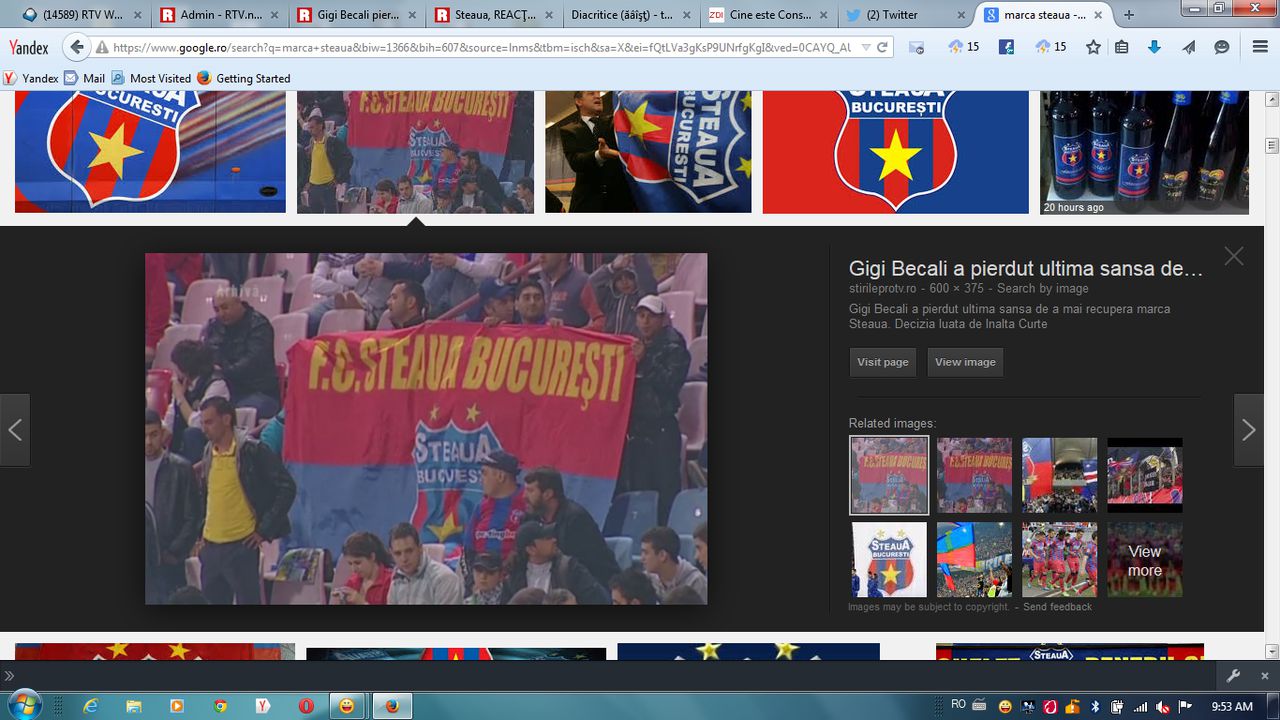1280x720 pixels.
Task: Open the Firefox hamburger menu
Action: (x=1260, y=47)
